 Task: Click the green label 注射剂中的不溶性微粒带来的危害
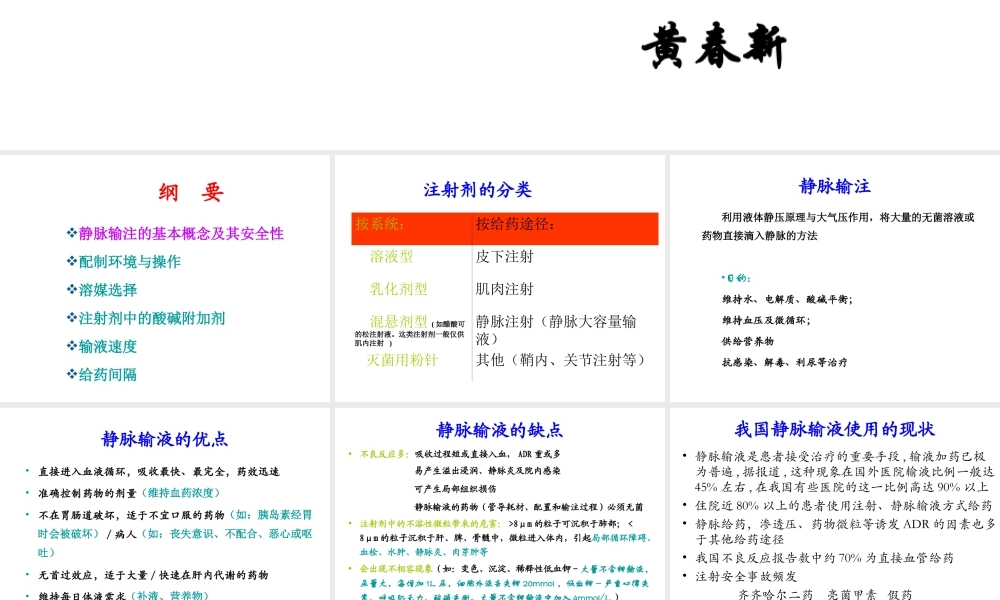430,523
